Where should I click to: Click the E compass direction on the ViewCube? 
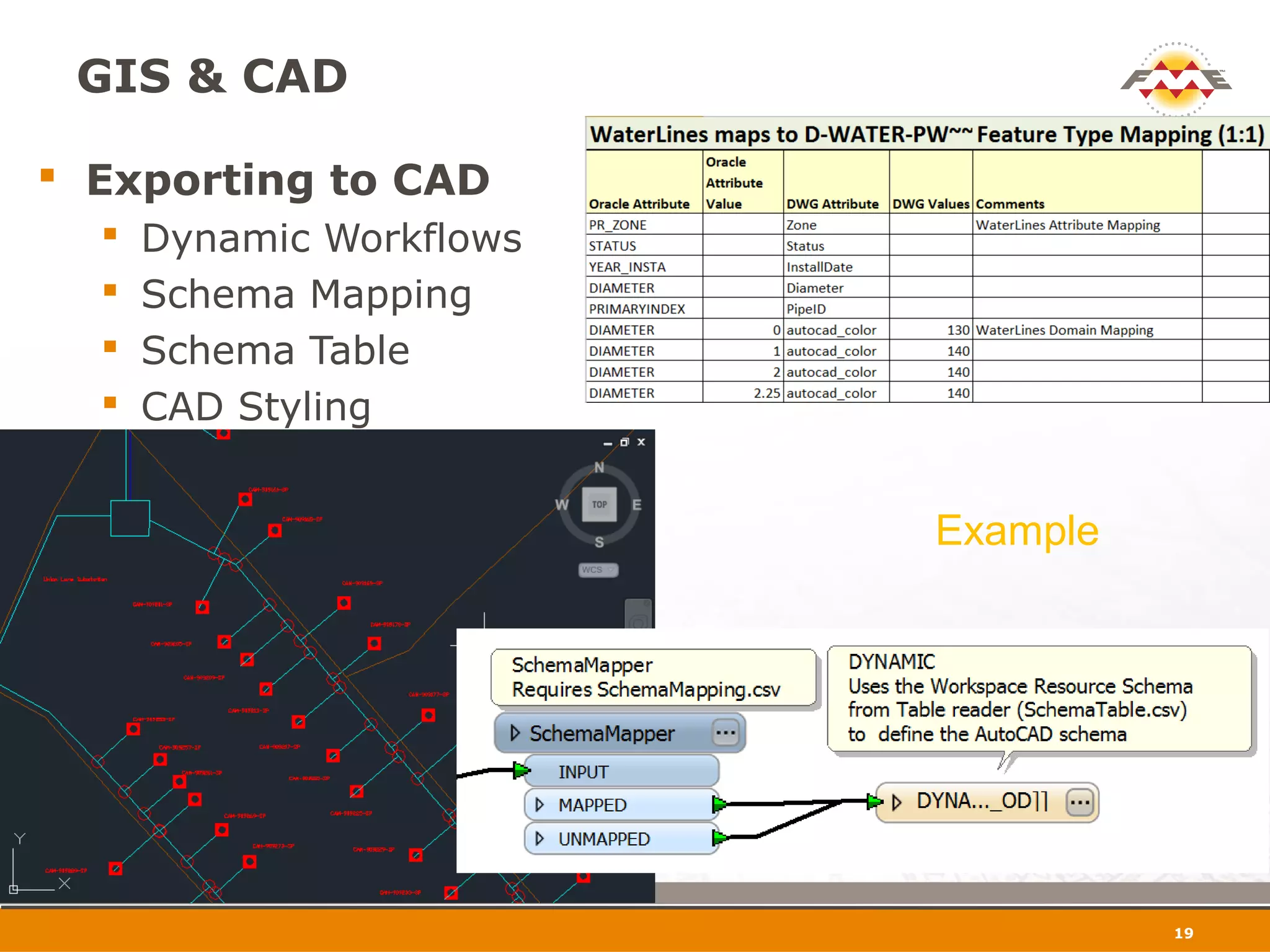pyautogui.click(x=637, y=505)
